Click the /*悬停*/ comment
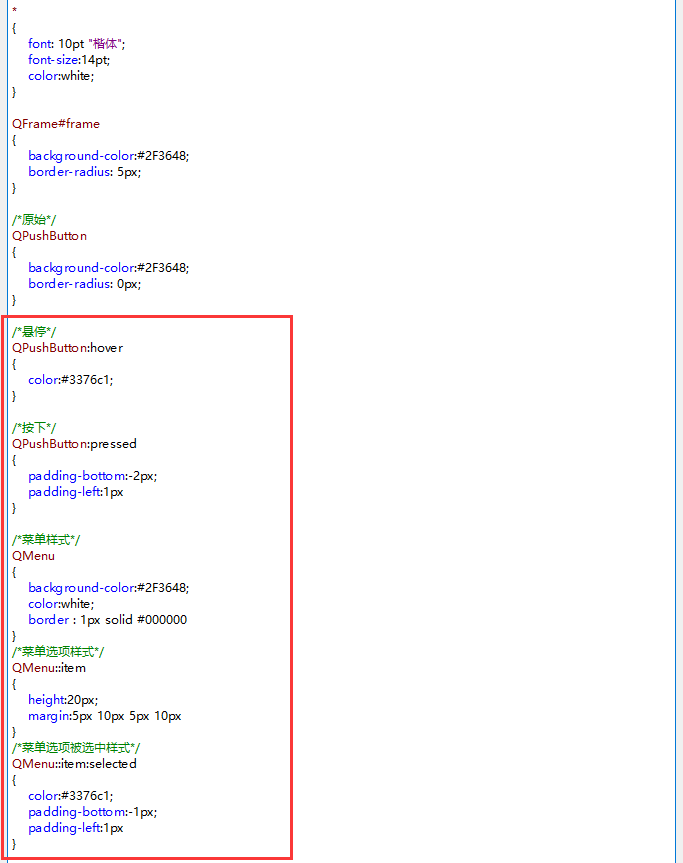 coord(34,332)
